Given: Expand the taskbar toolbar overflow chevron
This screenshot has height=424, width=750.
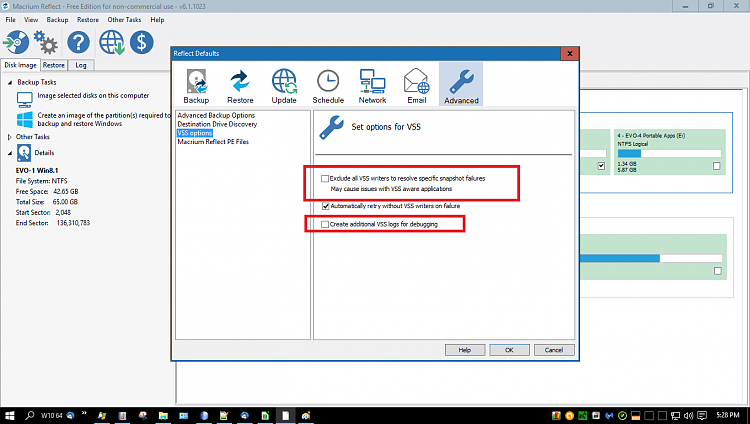Looking at the screenshot, I should point(84,413).
